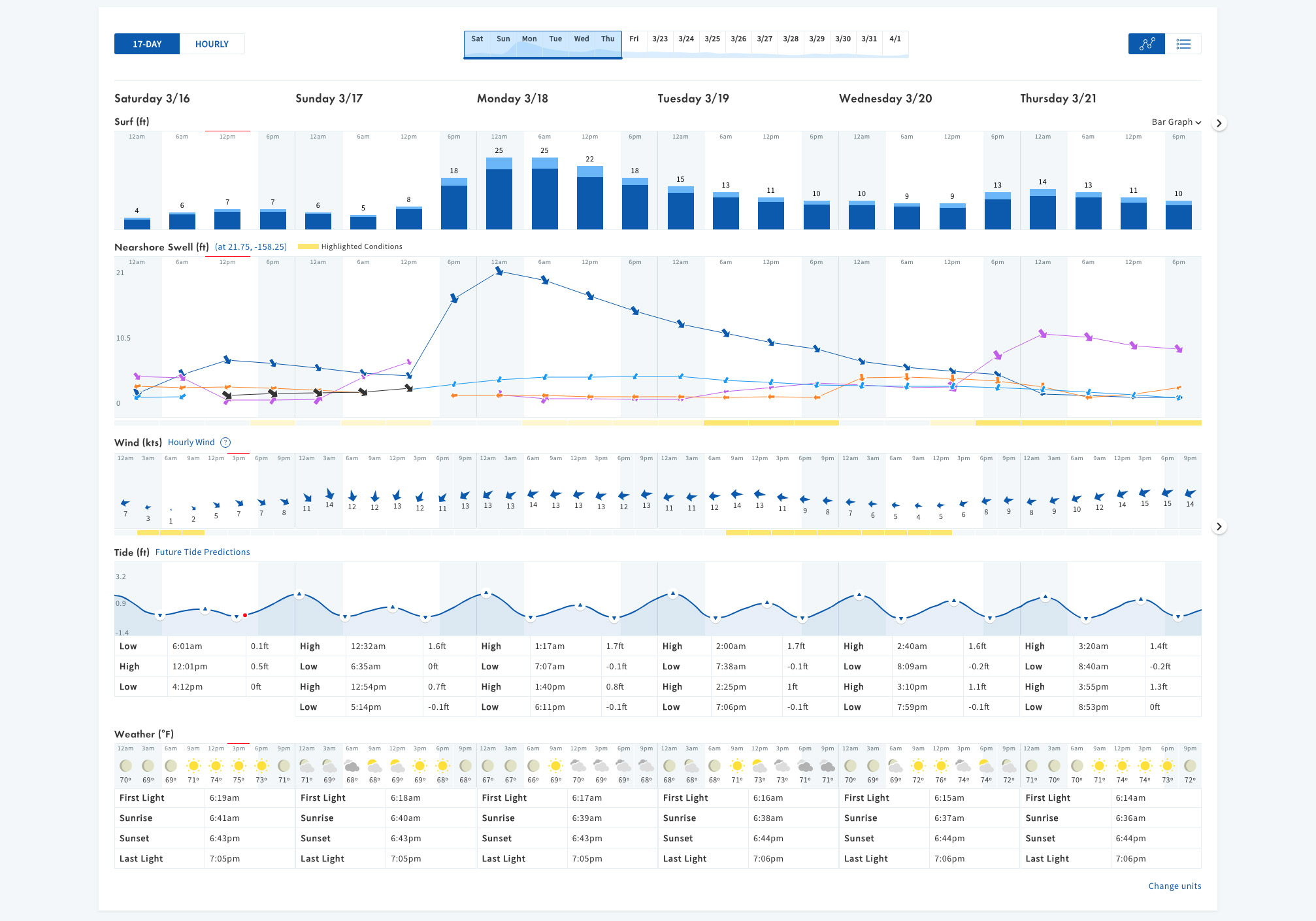
Task: Click the Change units link
Action: point(1174,886)
